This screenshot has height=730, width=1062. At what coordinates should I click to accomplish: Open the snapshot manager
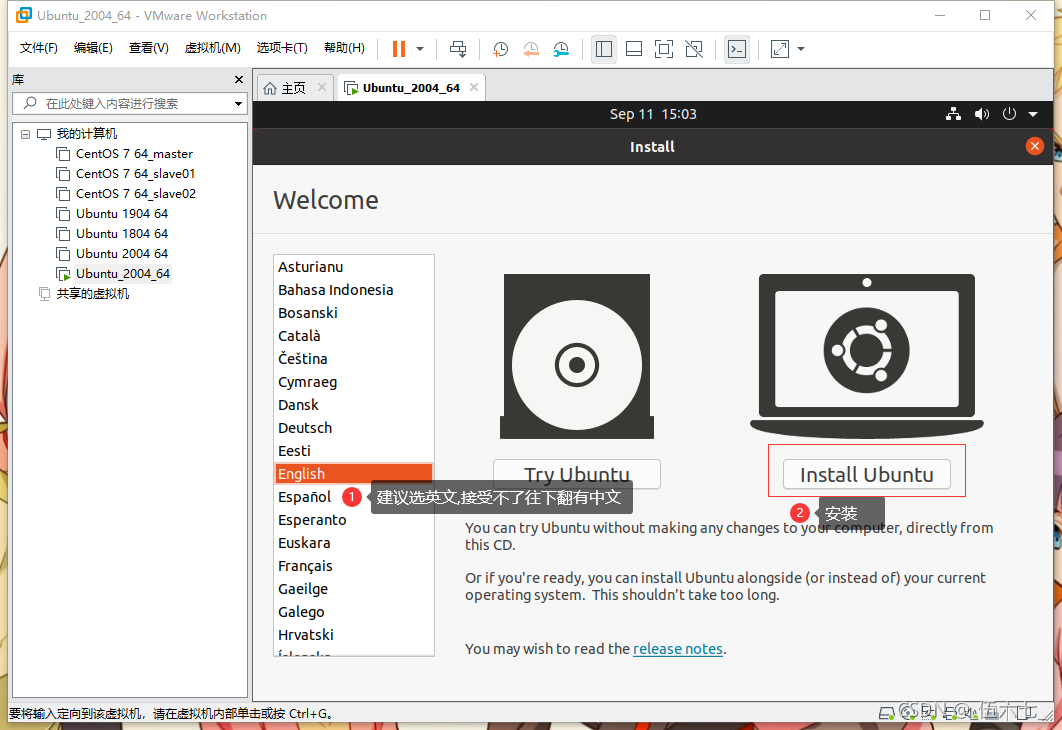tap(561, 49)
